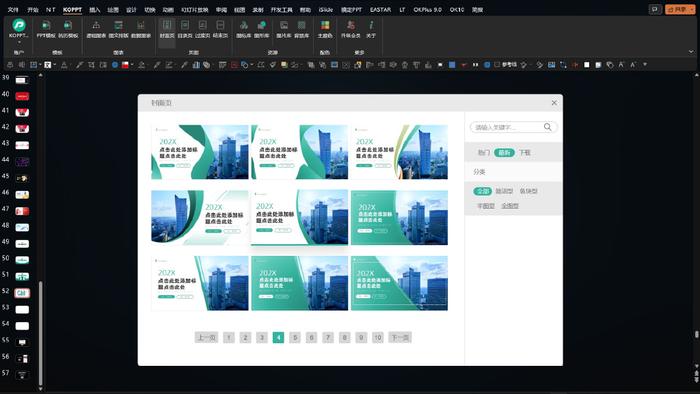Viewport: 700px width, 394px height.
Task: Expand the KOPPT account dropdown arrow
Action: pyautogui.click(x=19, y=42)
